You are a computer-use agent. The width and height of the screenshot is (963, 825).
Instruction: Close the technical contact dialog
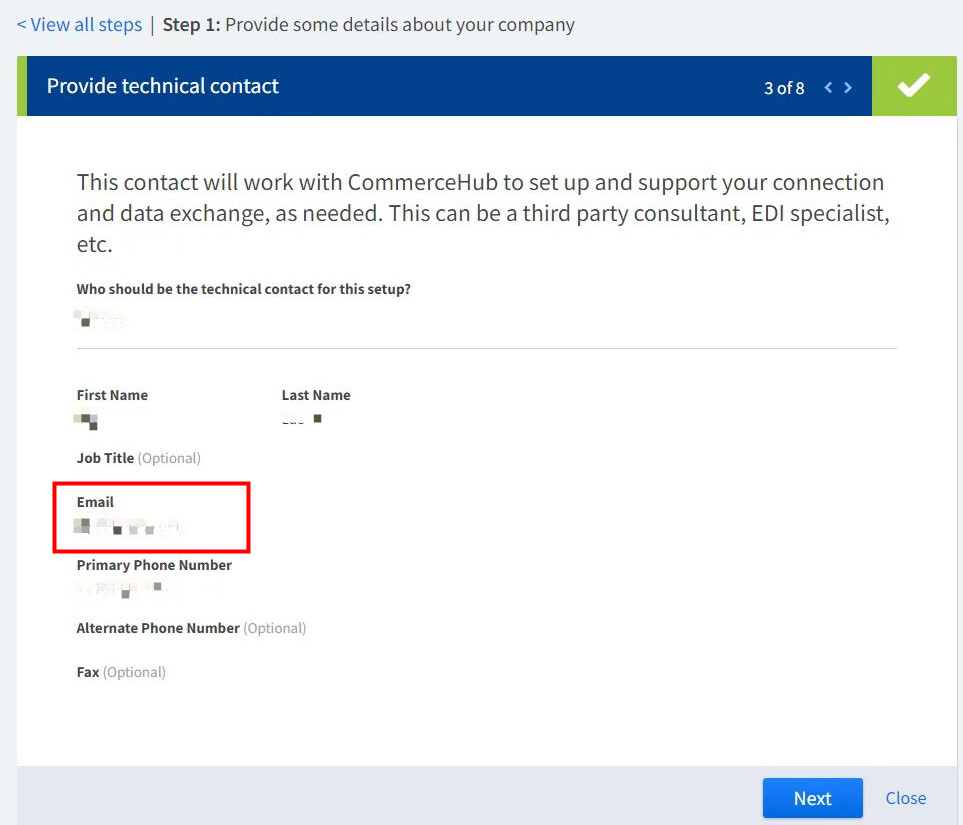905,798
